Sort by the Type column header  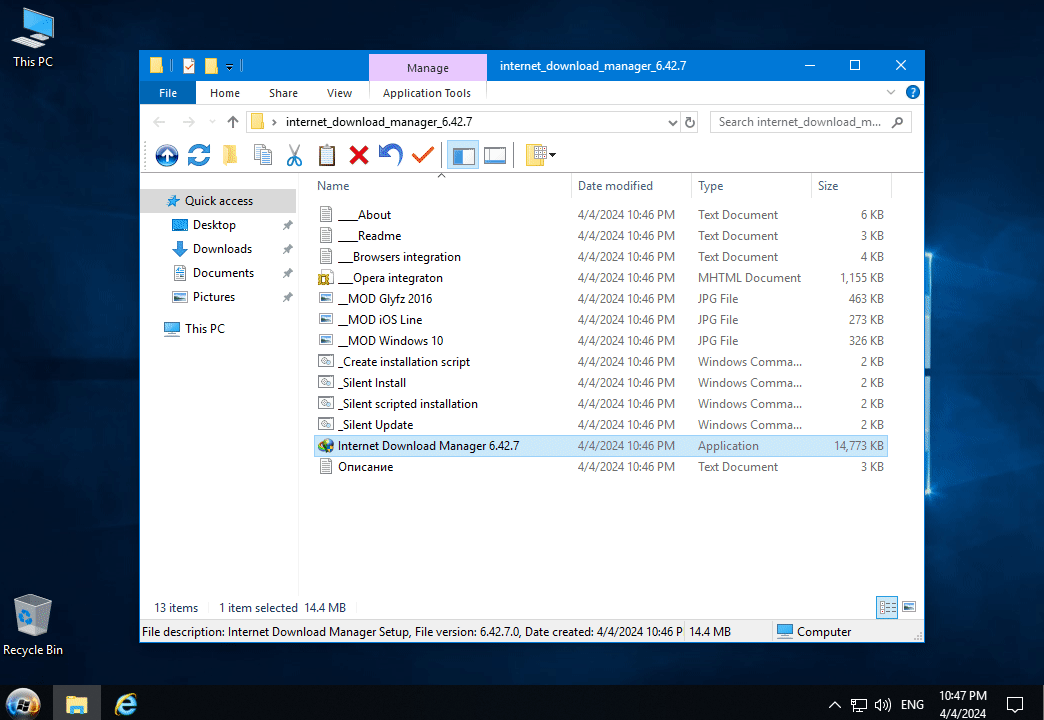tap(710, 186)
